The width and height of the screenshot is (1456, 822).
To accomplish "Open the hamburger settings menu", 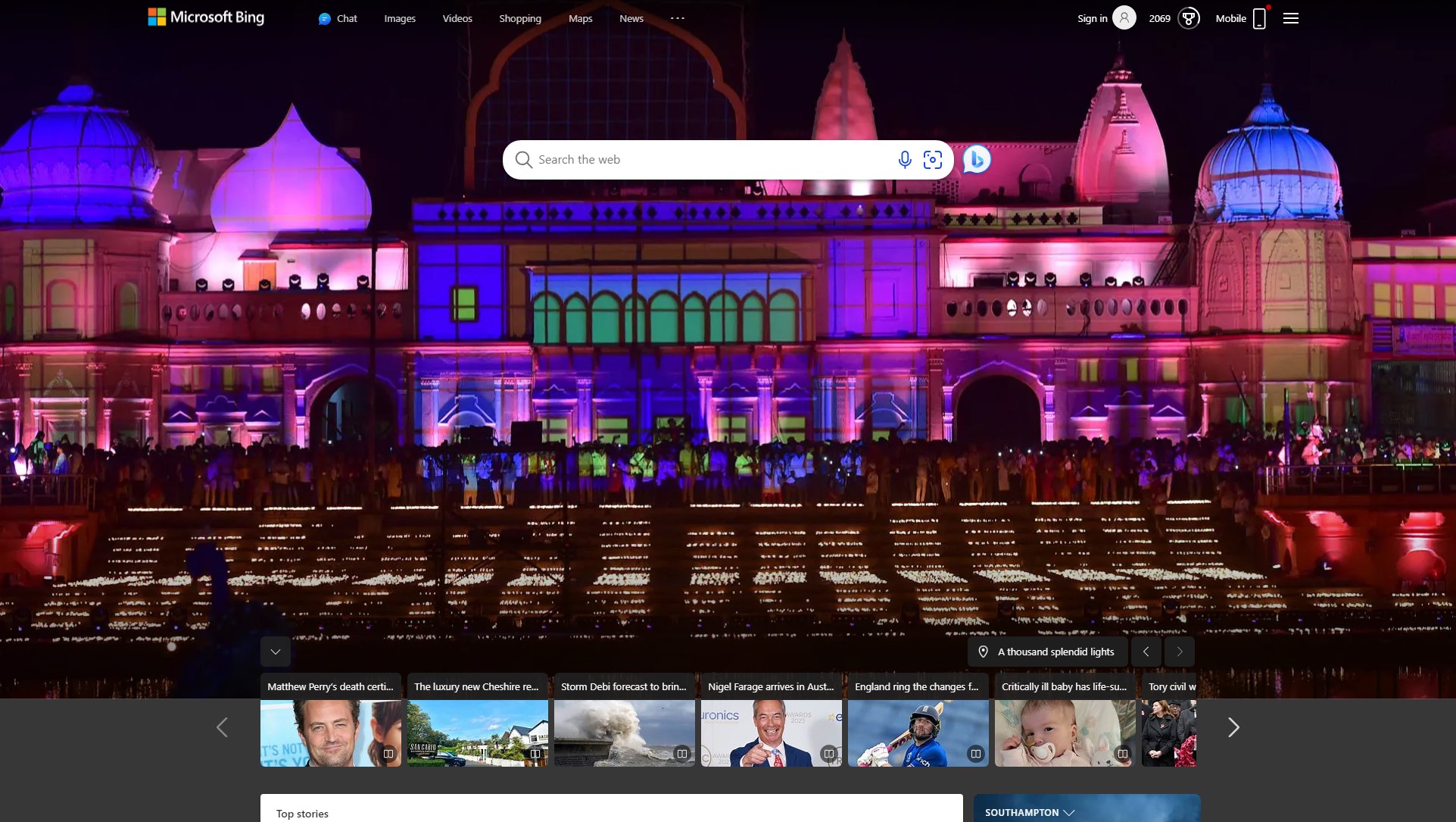I will [1291, 18].
